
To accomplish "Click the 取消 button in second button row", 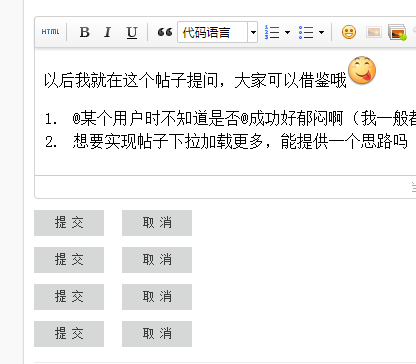I will click(x=157, y=260).
